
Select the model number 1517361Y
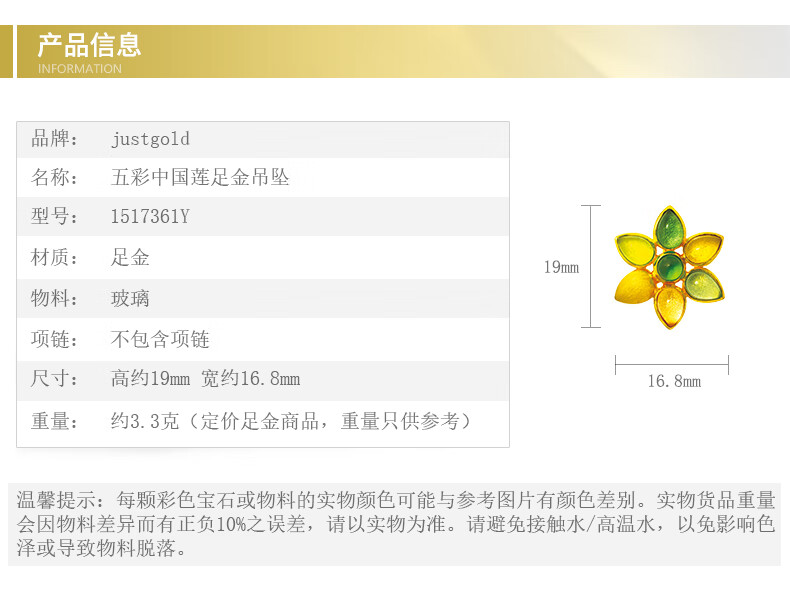[150, 217]
